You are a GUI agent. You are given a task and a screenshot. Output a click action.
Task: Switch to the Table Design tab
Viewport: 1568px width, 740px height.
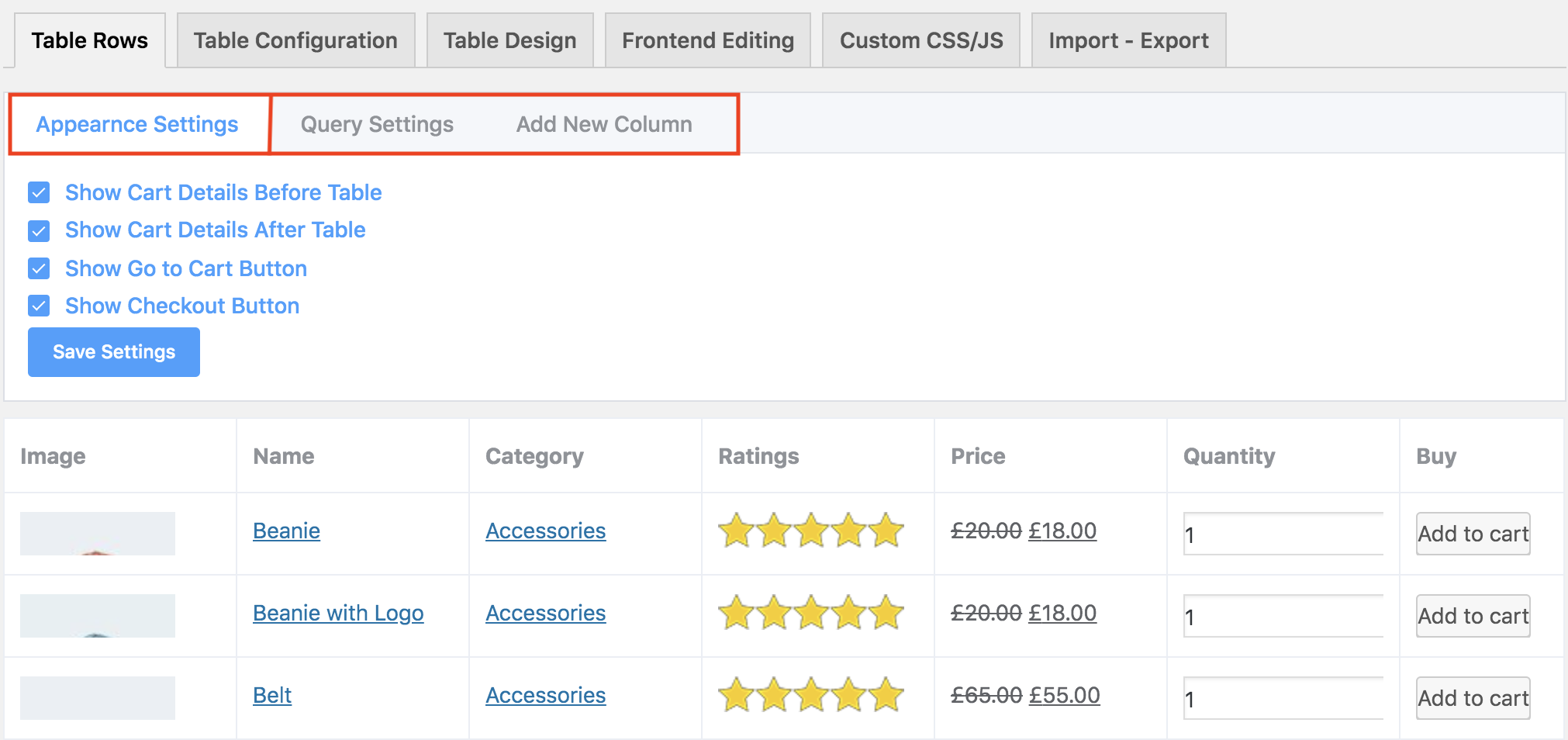pos(509,40)
